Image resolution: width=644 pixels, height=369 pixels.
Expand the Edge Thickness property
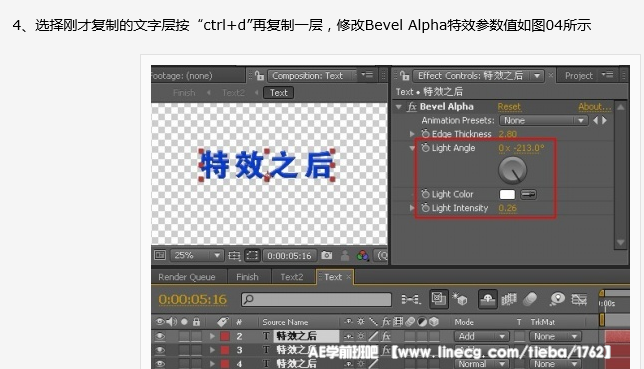point(412,134)
